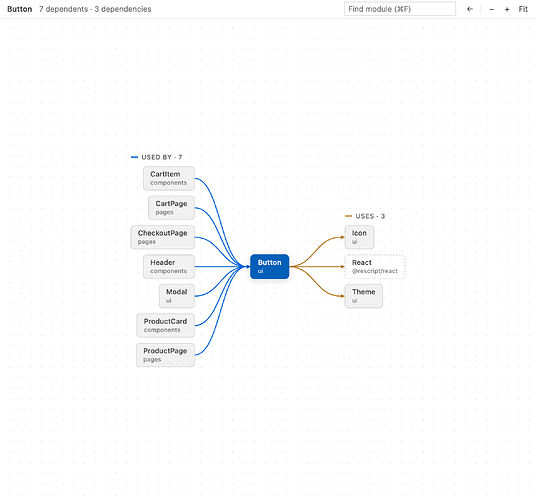Open the React @rescript/react node
Screen dimensions: 536x499
tap(375, 267)
